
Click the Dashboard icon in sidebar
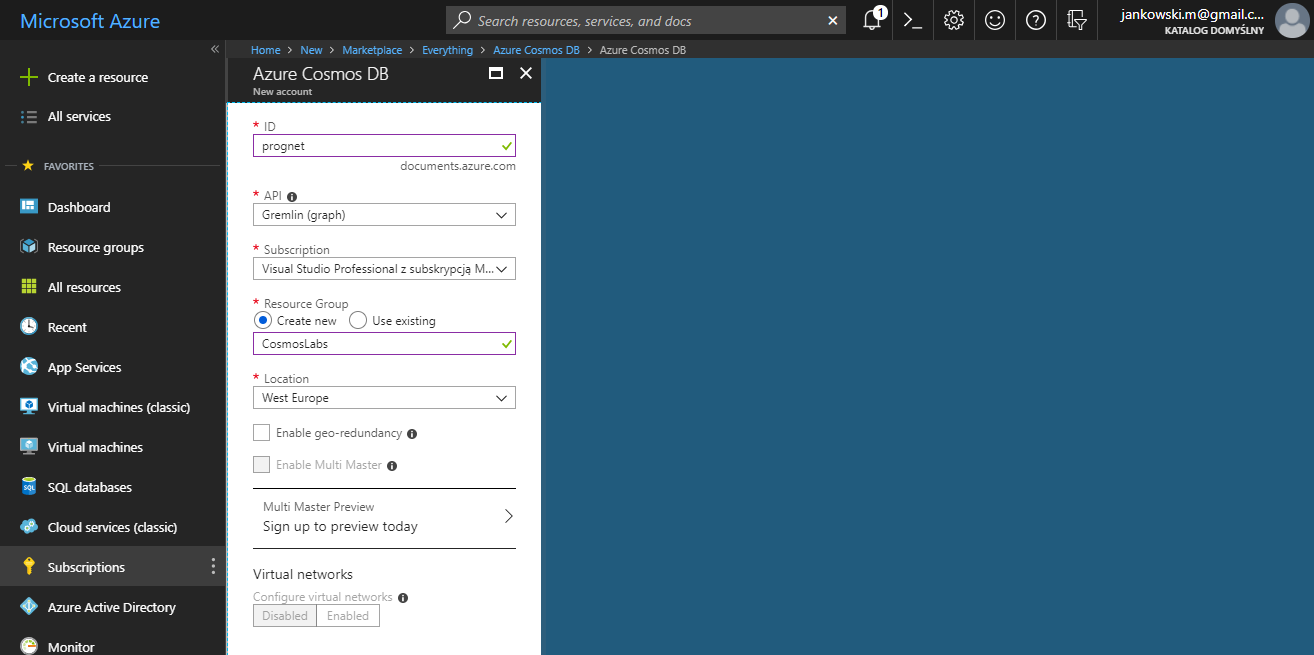point(29,207)
